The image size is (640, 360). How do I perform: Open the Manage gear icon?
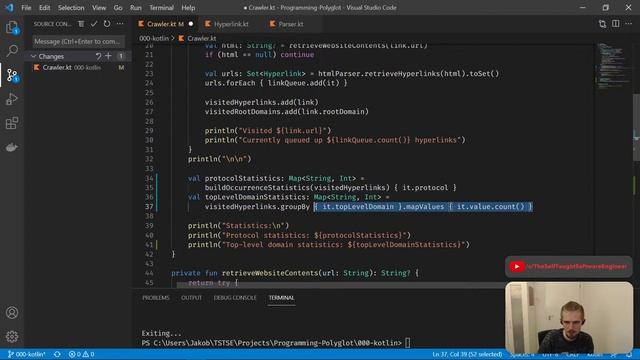click(x=12, y=337)
